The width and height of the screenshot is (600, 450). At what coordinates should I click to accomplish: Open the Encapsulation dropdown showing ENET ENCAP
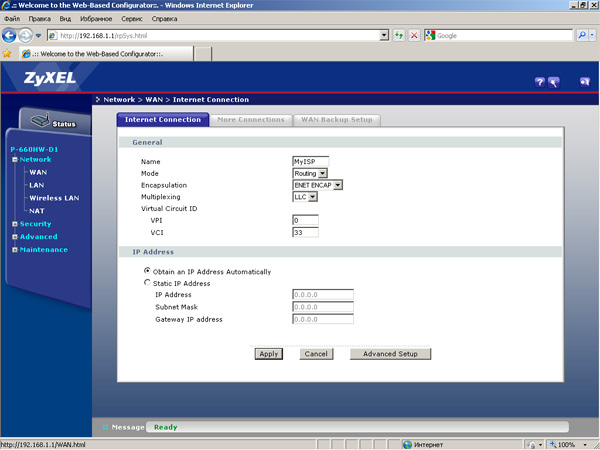[x=317, y=185]
